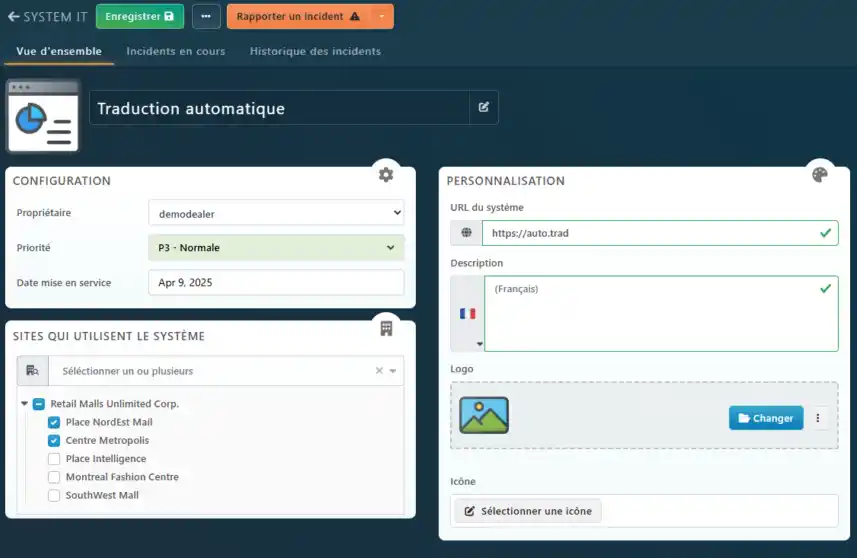Go back using SYSTEM IT arrow
Image resolution: width=858 pixels, height=558 pixels.
[14, 16]
